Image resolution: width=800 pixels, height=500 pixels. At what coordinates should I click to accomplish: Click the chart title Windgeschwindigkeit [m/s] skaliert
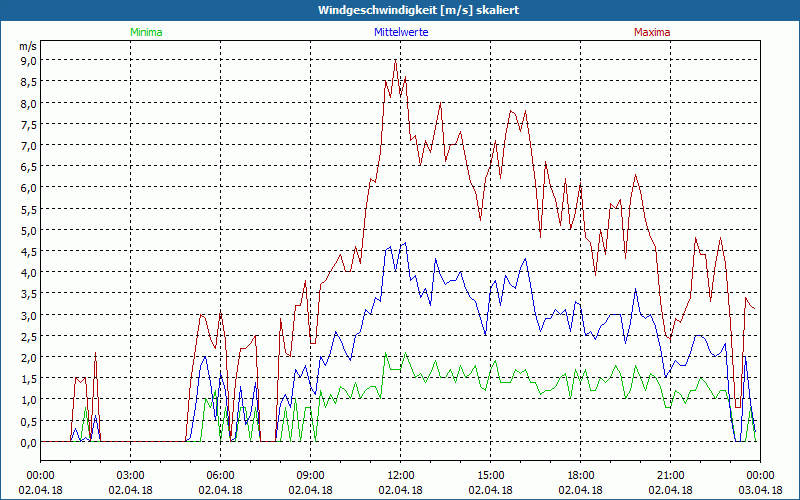(x=418, y=10)
